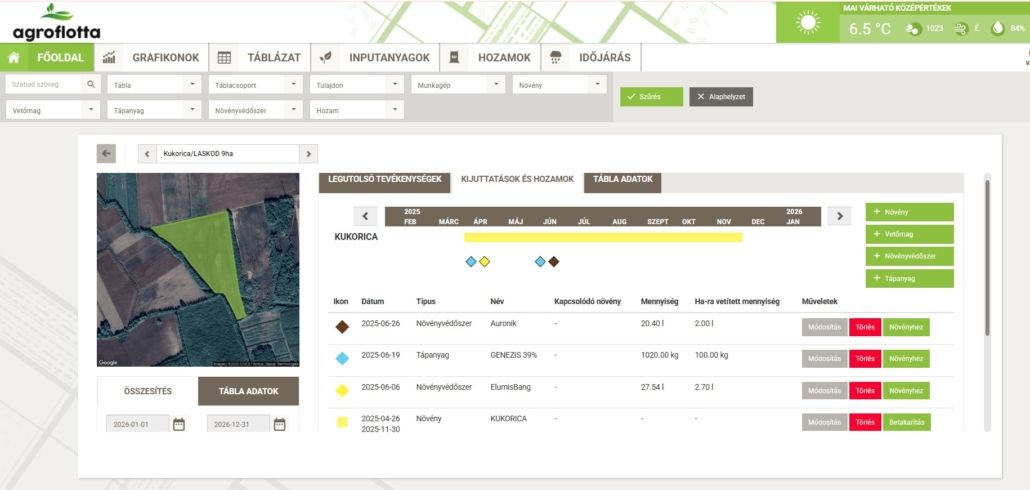Click Módosítás for the GENEZIS 39% row
Image resolution: width=1030 pixels, height=490 pixels.
824,358
